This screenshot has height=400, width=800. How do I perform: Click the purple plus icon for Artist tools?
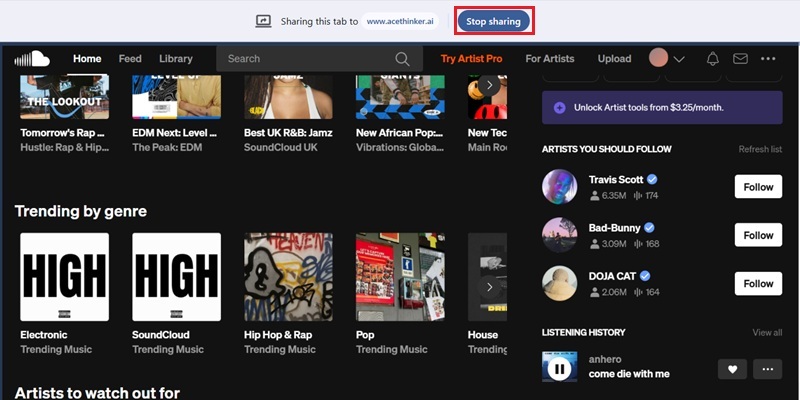[560, 108]
